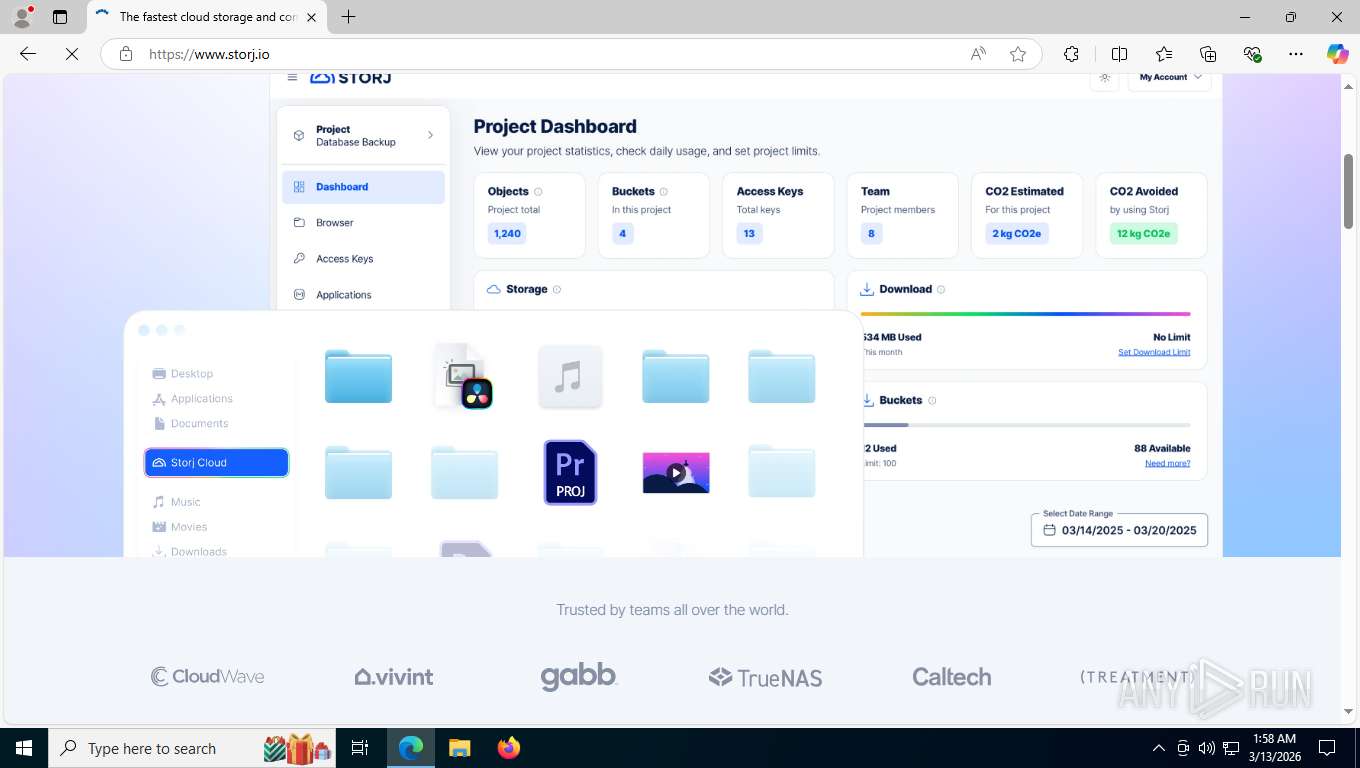Click the 2 kg CO2e badge
This screenshot has height=768, width=1360.
tap(1016, 233)
